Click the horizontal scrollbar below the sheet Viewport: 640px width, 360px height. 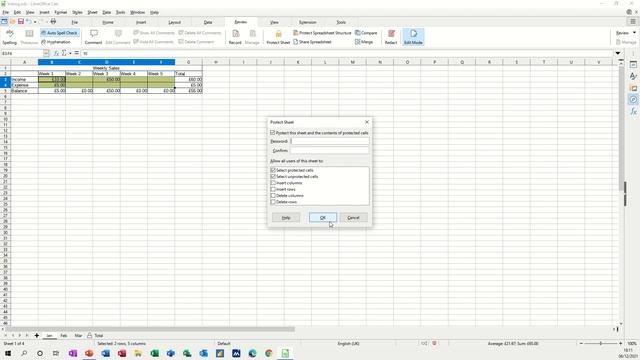pyautogui.click(x=150, y=329)
